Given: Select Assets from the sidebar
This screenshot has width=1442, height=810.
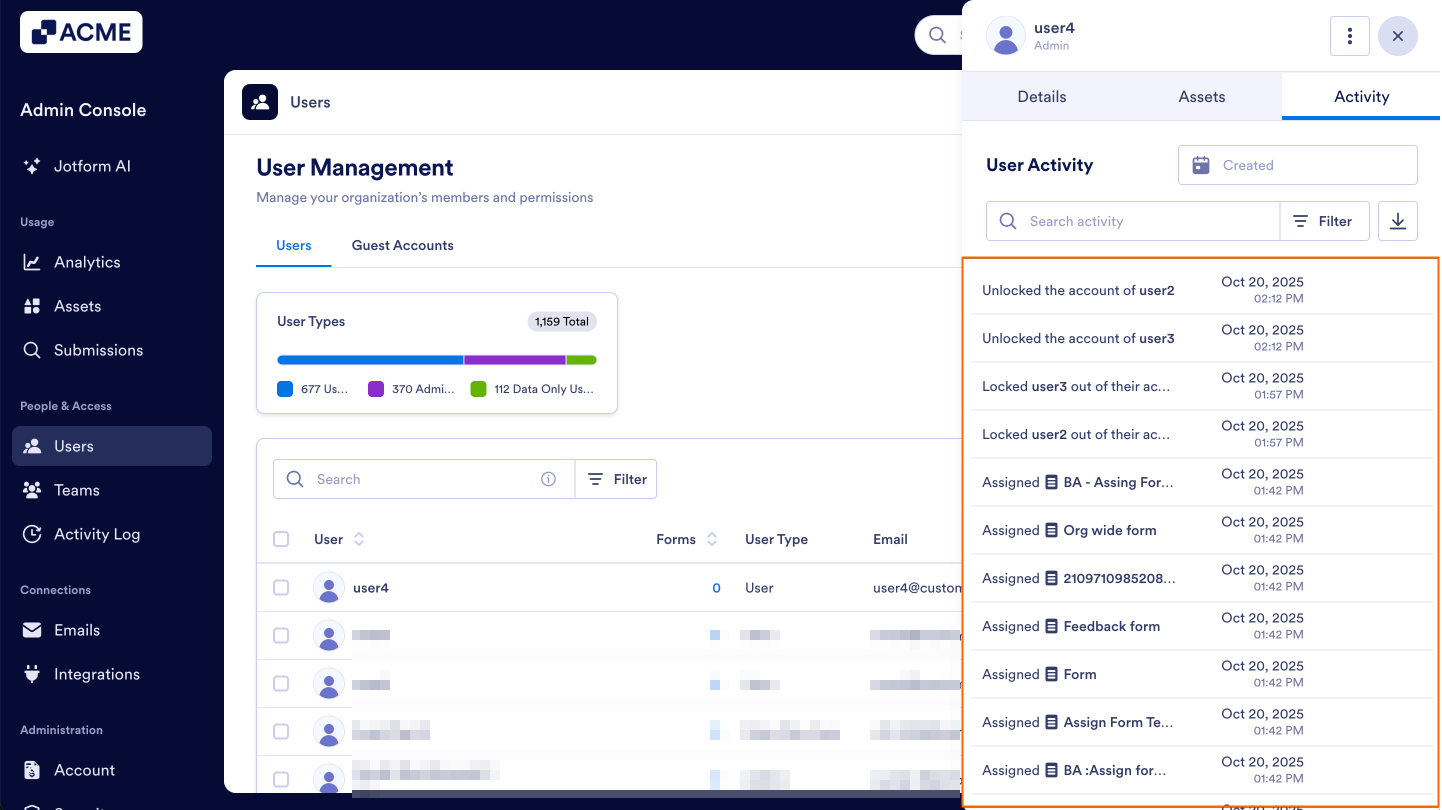Looking at the screenshot, I should click(x=80, y=305).
